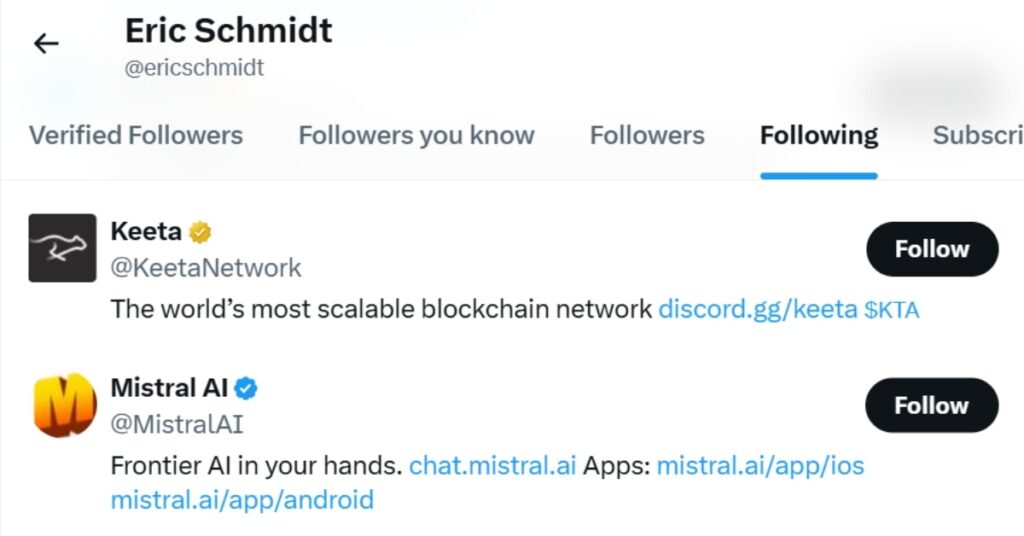This screenshot has height=536, width=1024.
Task: Open Keeta's cheetah profile picture
Action: coord(62,248)
